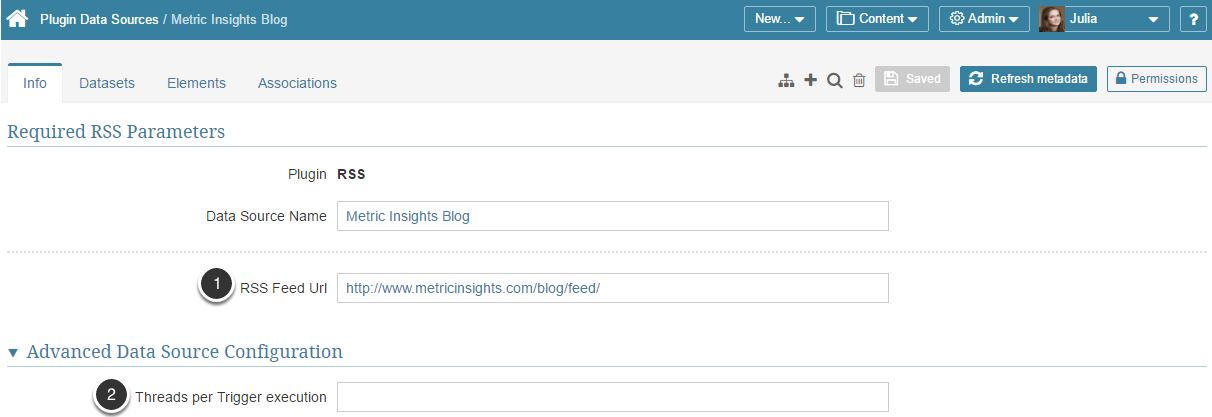
Task: Switch to the Datasets tab
Action: [107, 83]
